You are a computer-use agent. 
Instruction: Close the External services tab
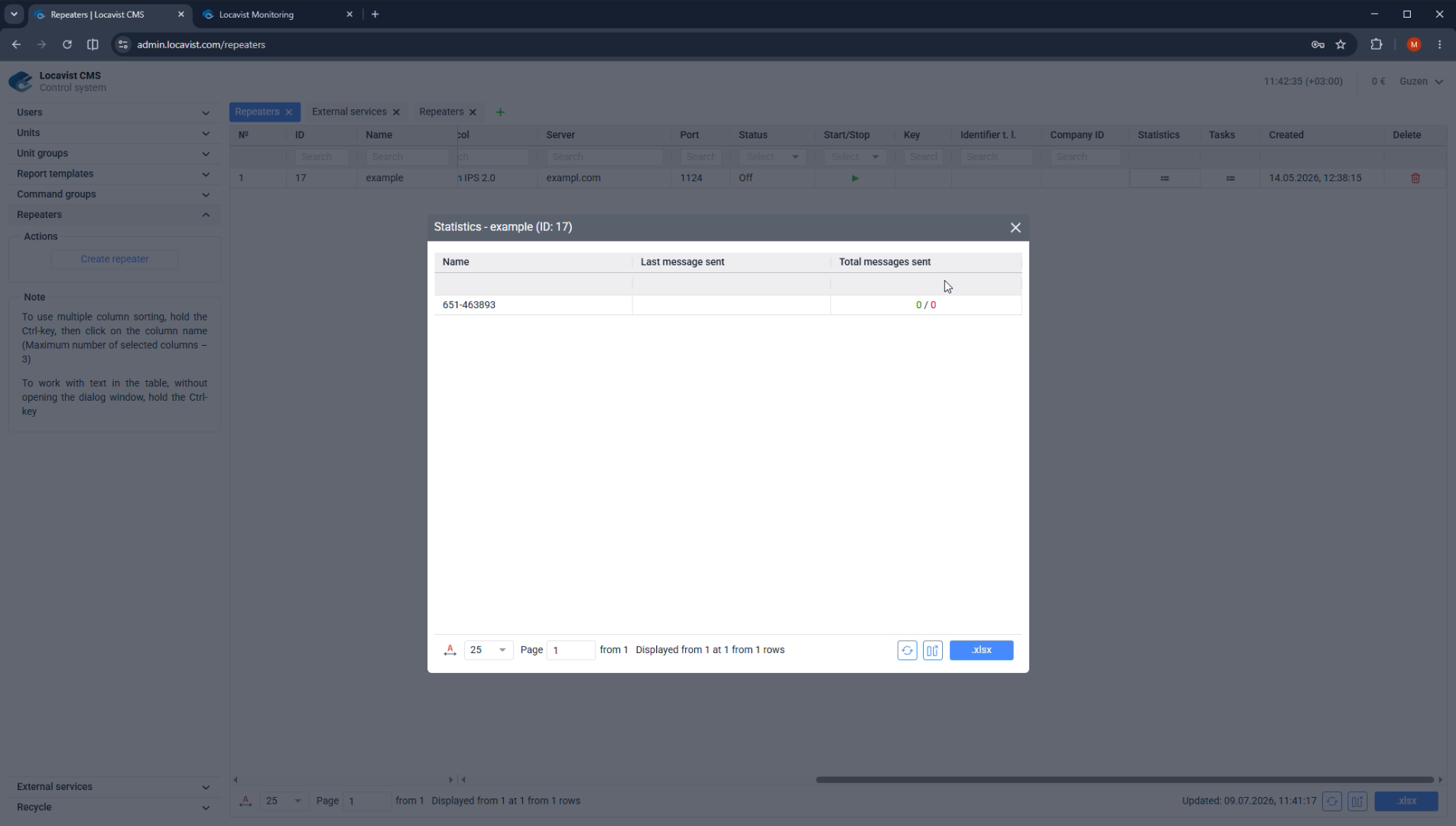coord(396,112)
